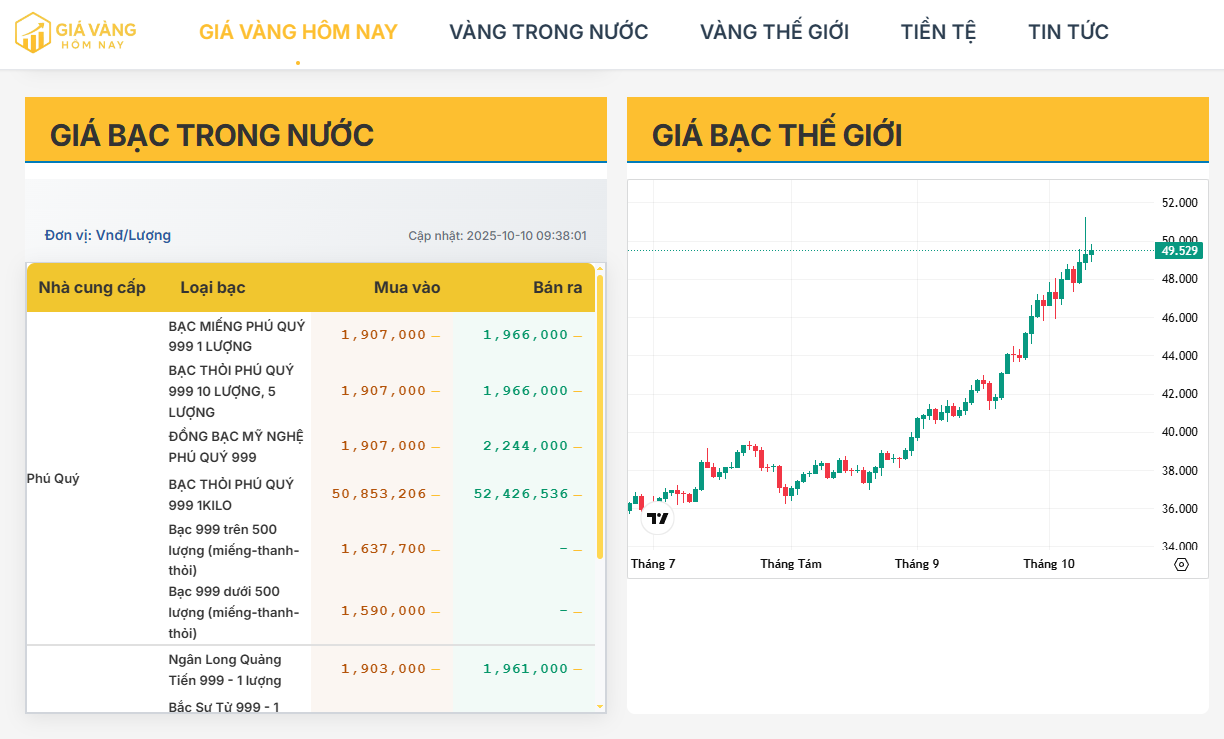Click the Giá Vàng Hôm Nay logo
The width and height of the screenshot is (1224, 739).
pyautogui.click(x=75, y=32)
